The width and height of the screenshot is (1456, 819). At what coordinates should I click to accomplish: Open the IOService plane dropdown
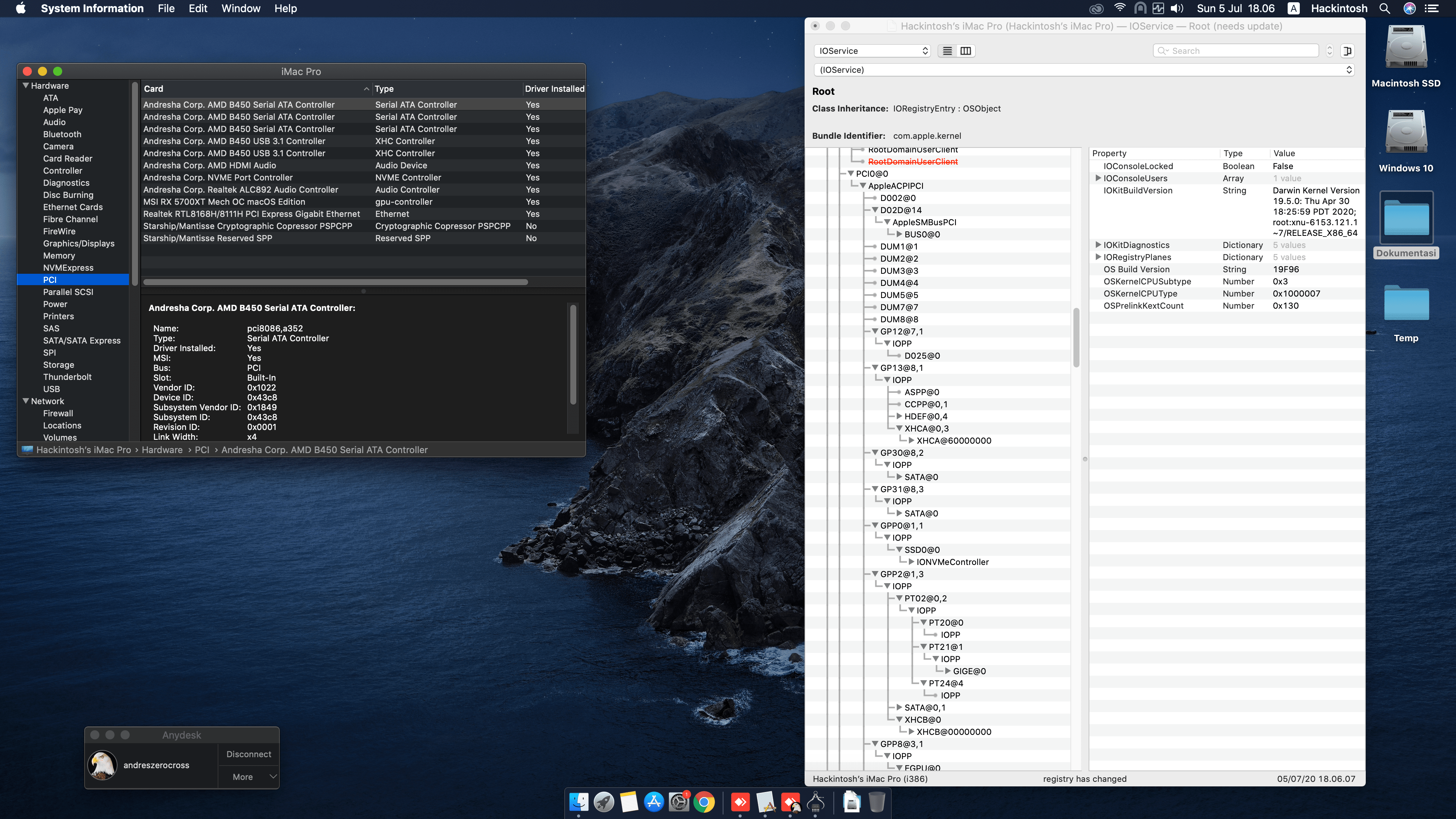coord(873,51)
